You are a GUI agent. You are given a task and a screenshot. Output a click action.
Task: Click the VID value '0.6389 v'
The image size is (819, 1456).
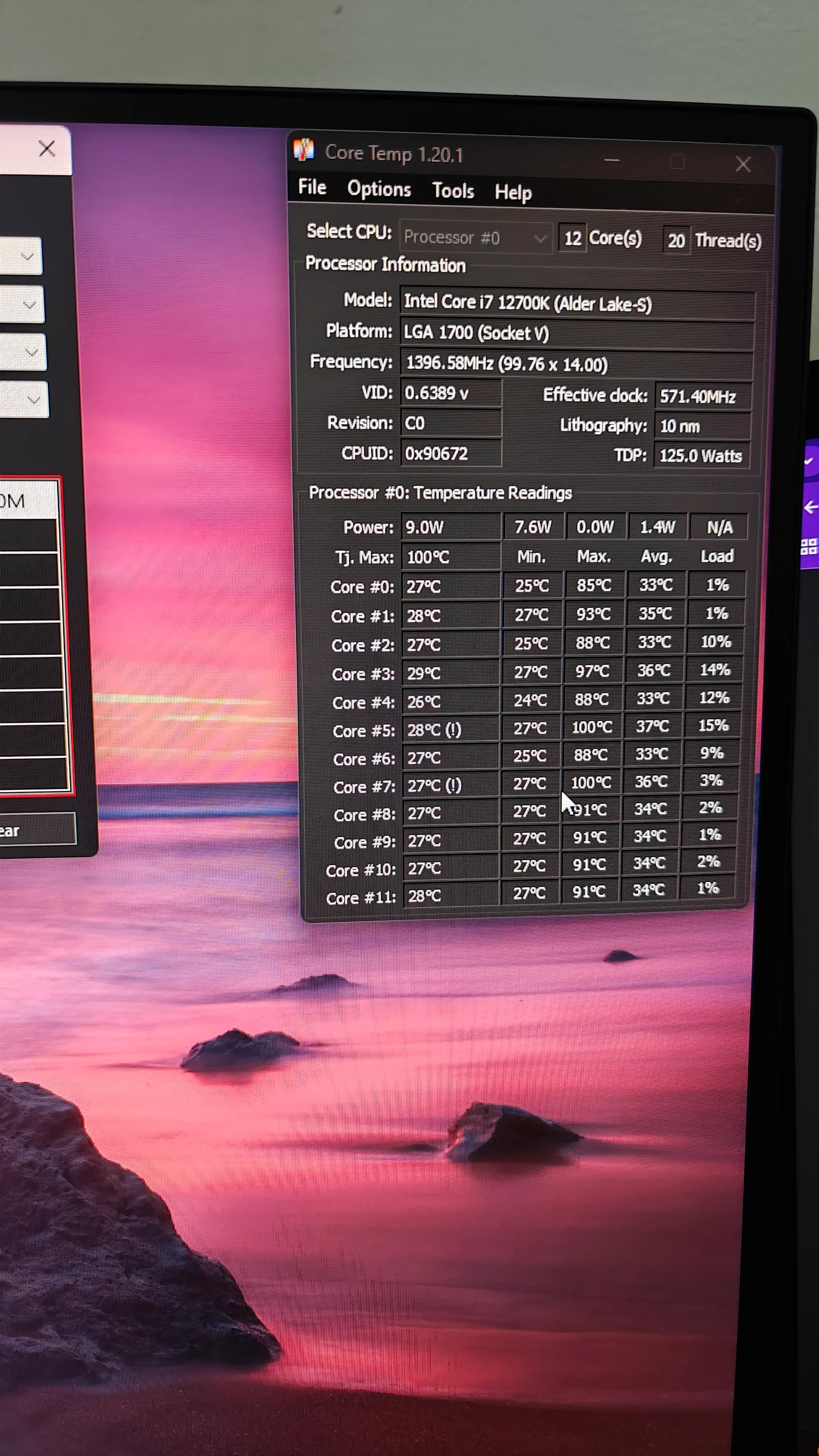(451, 393)
